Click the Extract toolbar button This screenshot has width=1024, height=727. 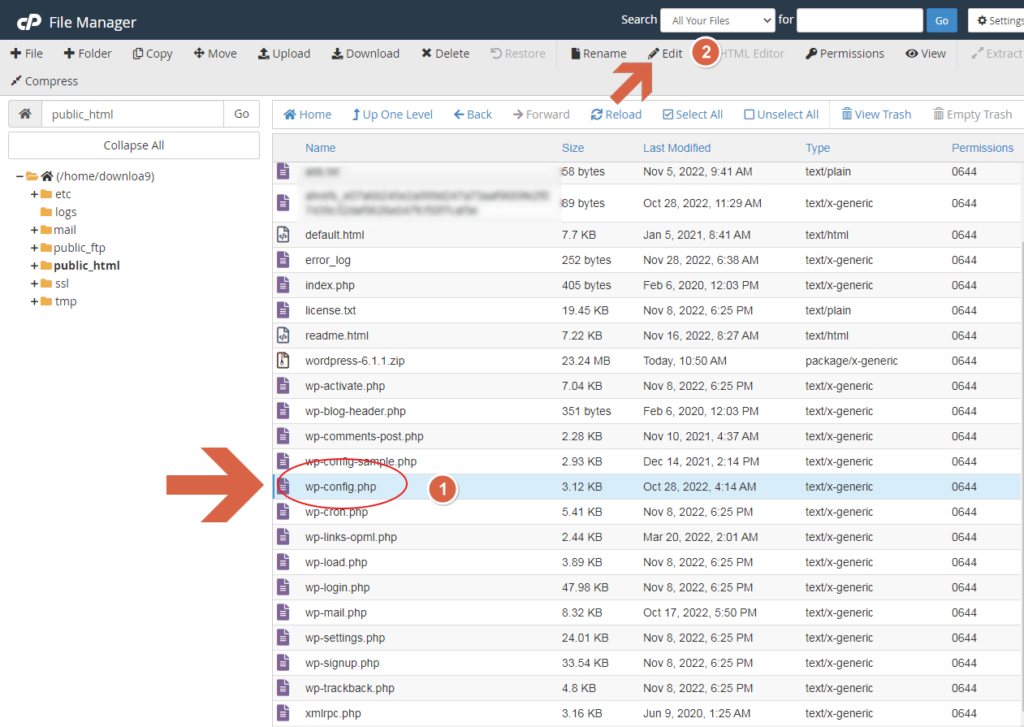coord(997,54)
